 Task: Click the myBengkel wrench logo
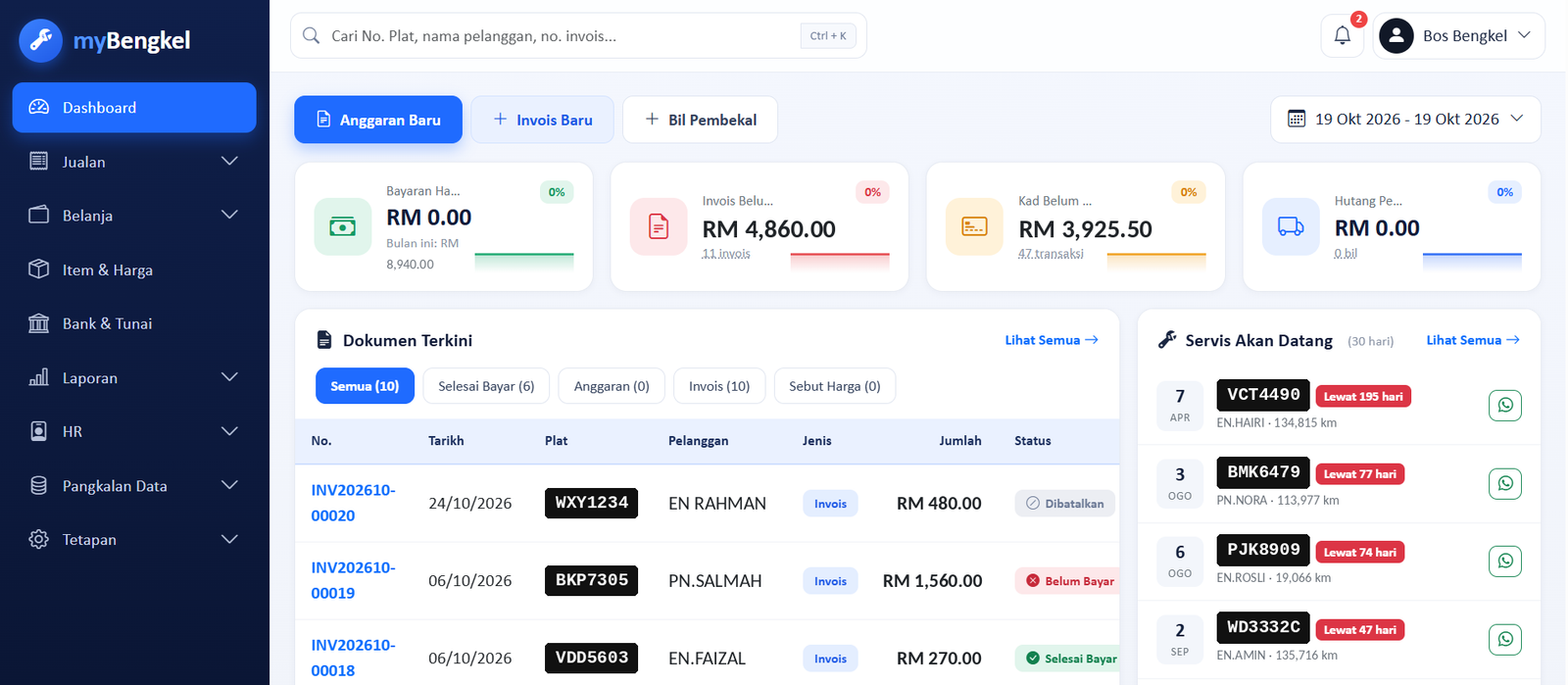point(40,40)
